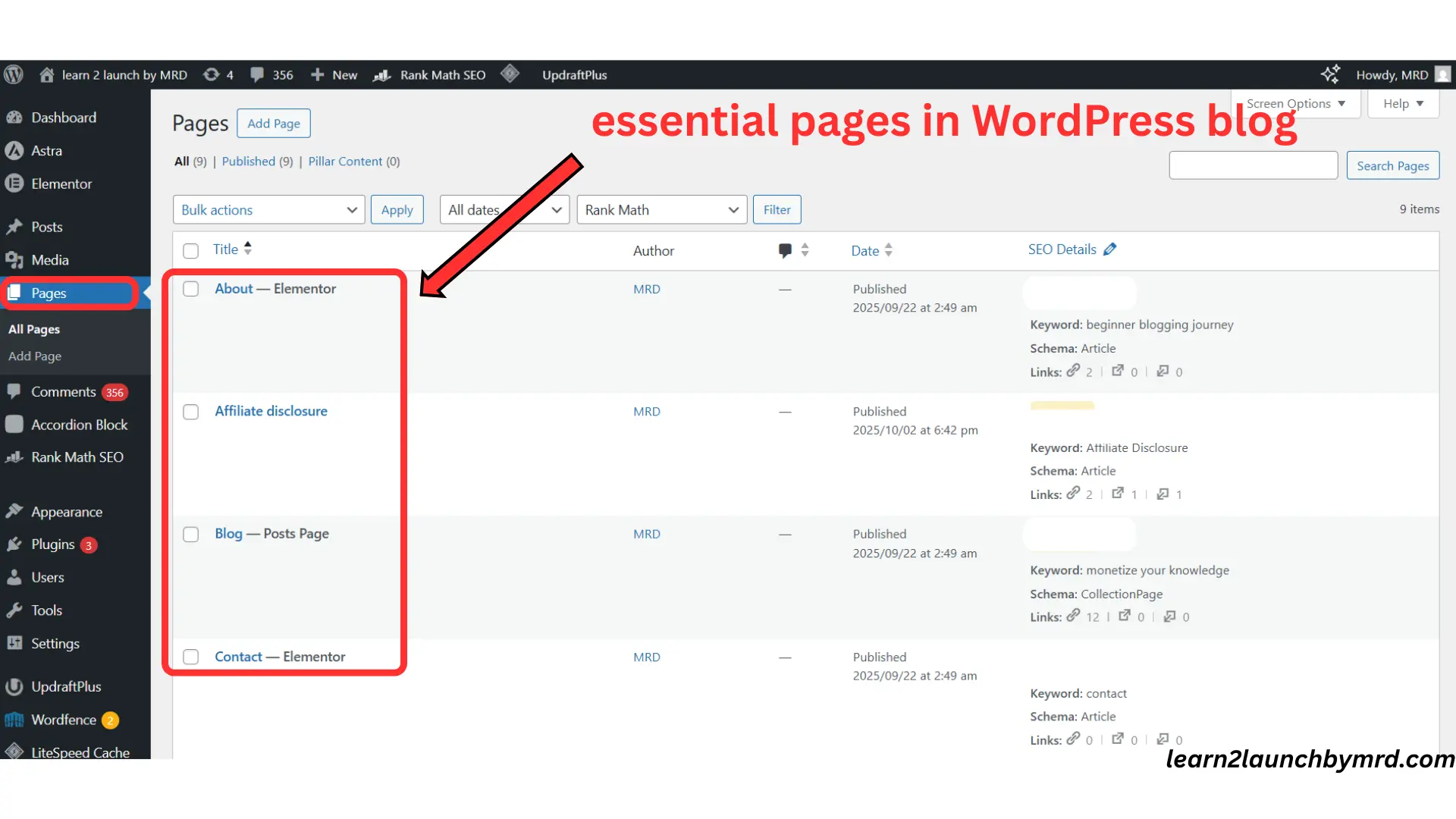Expand Screen Options panel

click(x=1296, y=104)
